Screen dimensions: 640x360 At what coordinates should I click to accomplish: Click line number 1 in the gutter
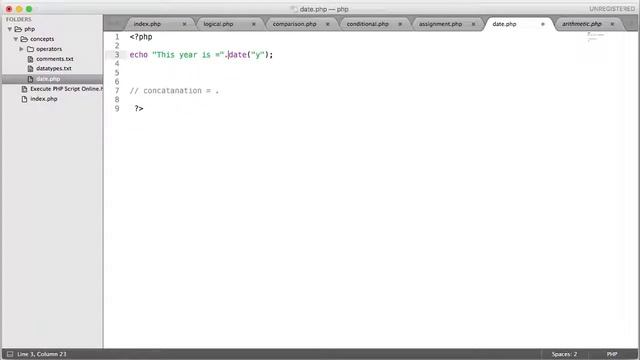[117, 37]
